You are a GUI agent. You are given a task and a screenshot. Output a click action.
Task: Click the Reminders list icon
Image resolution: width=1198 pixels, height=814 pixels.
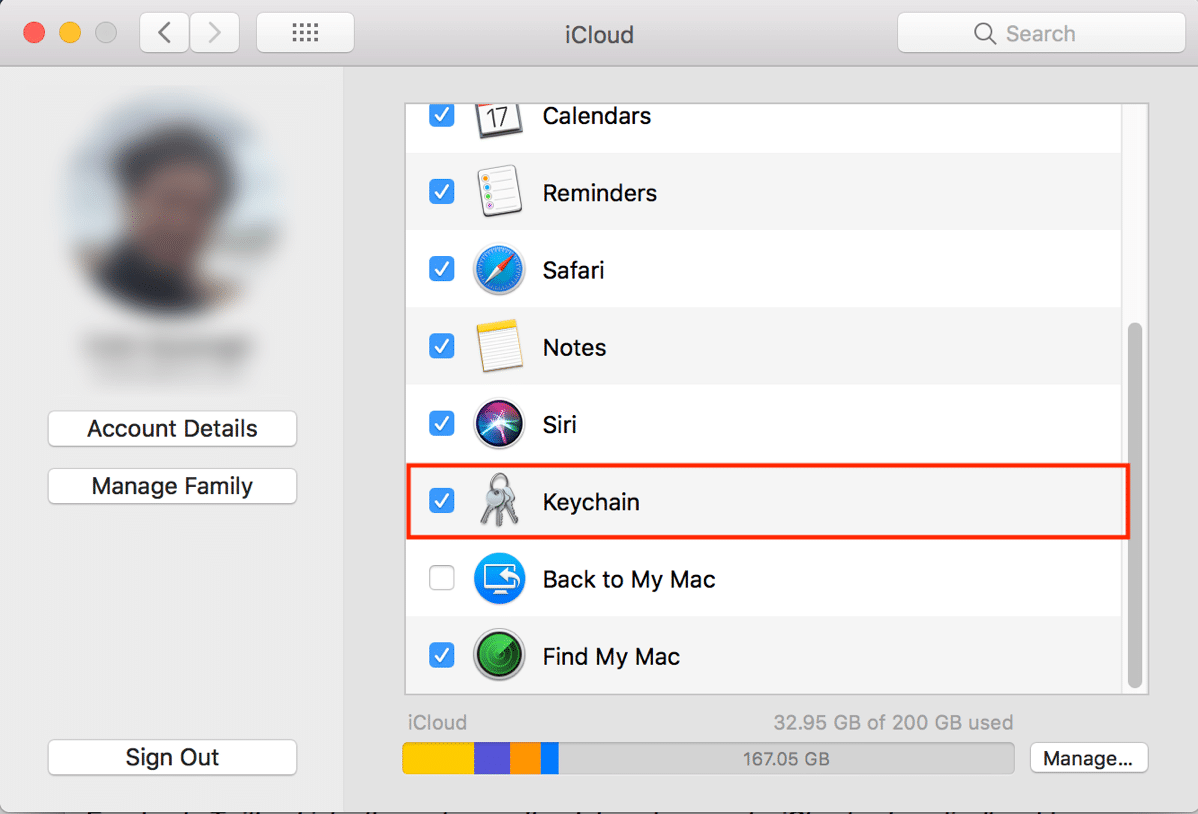point(499,192)
